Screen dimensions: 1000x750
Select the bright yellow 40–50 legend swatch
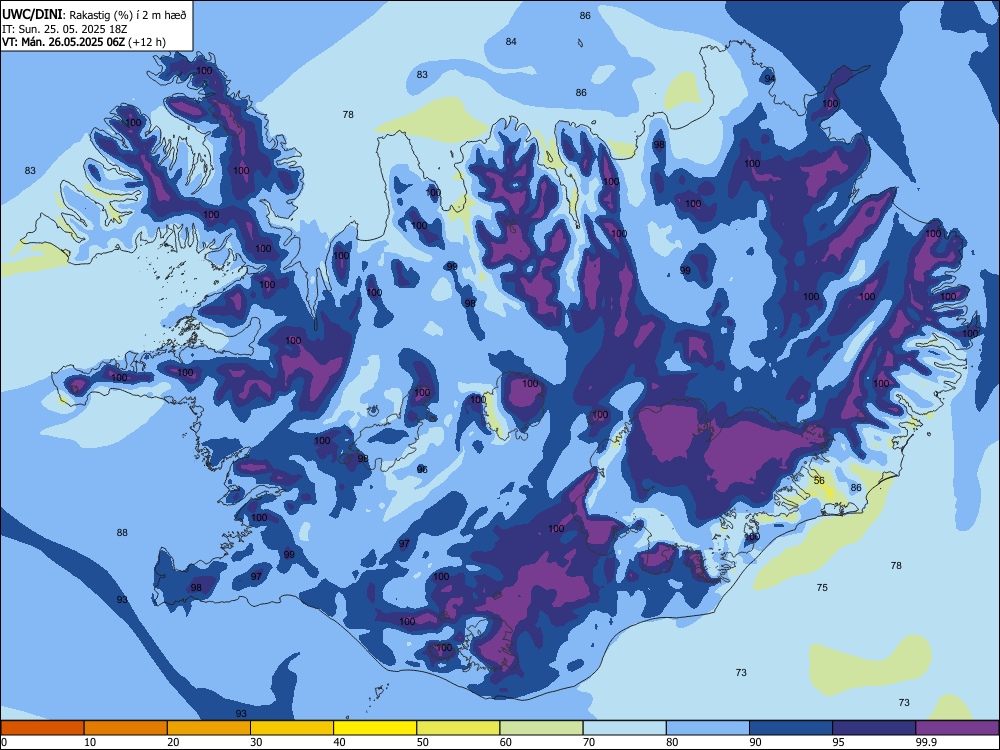point(375,728)
